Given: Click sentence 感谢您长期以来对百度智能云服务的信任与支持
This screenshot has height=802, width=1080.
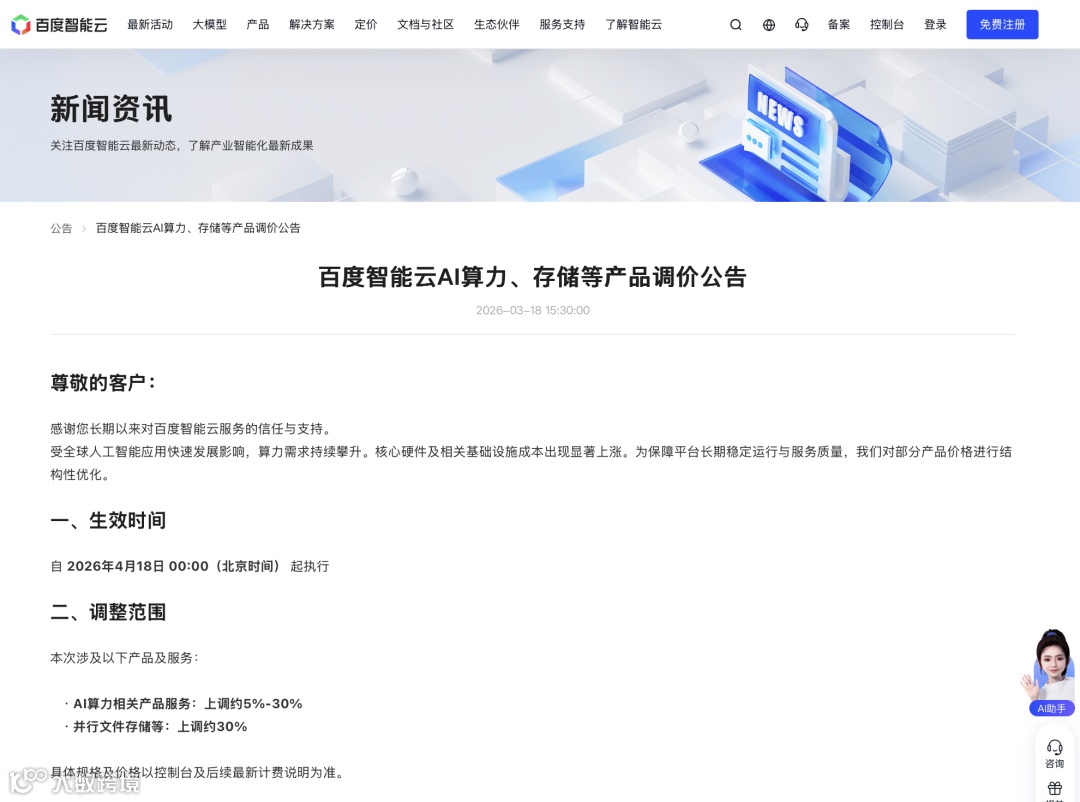Looking at the screenshot, I should [x=191, y=429].
